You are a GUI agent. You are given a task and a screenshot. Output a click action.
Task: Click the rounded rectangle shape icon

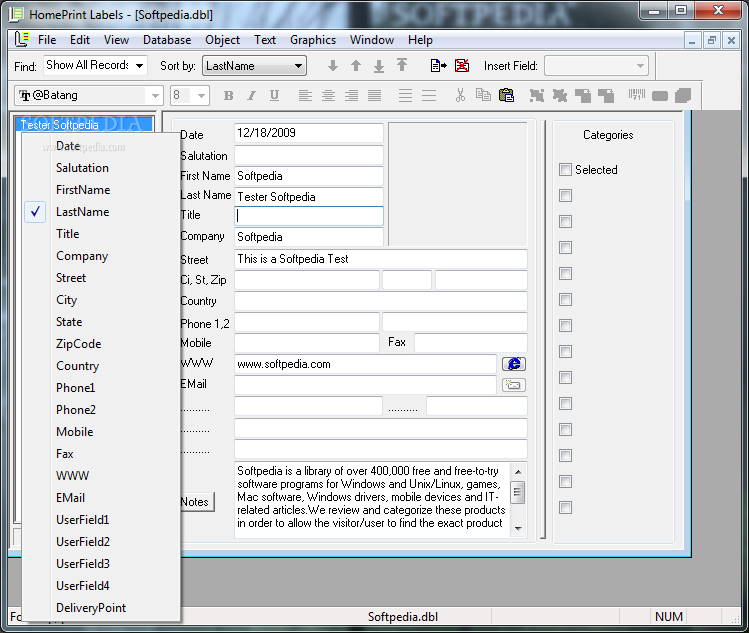click(x=660, y=96)
